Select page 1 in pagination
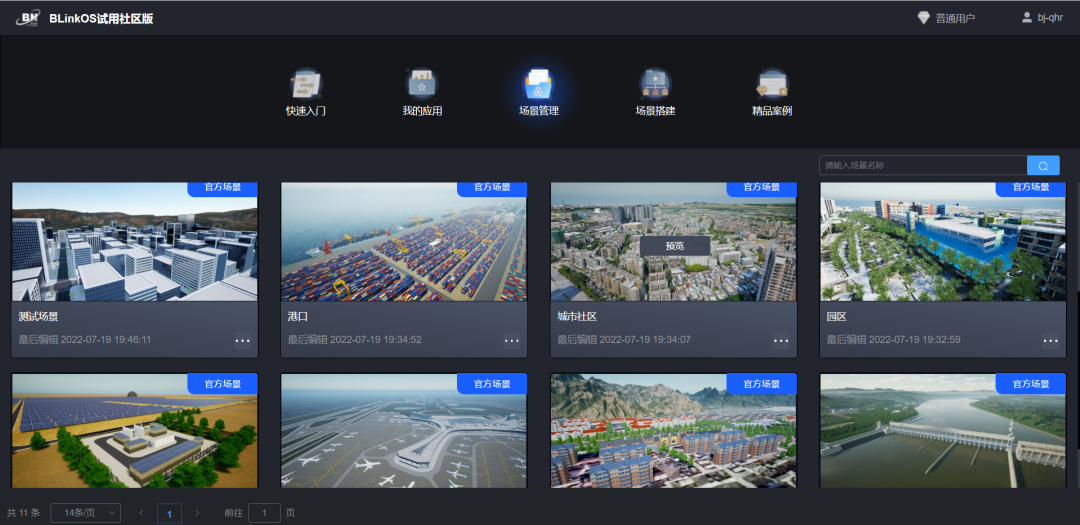 click(x=169, y=513)
